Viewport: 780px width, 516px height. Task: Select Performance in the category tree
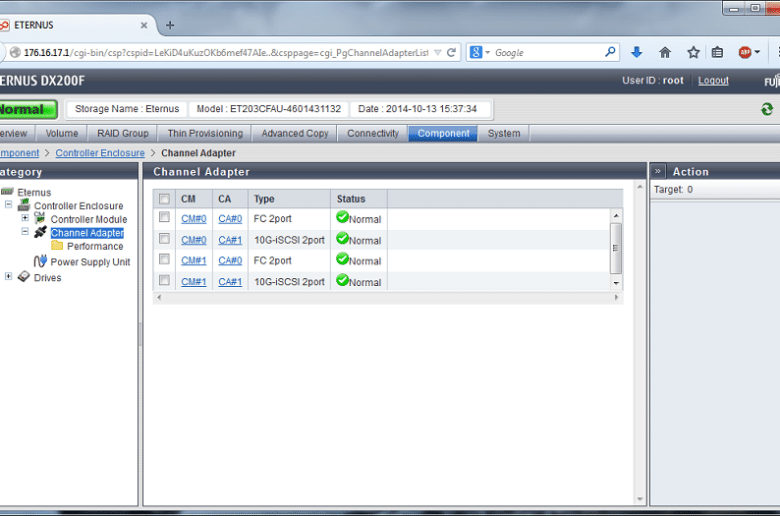tap(95, 246)
